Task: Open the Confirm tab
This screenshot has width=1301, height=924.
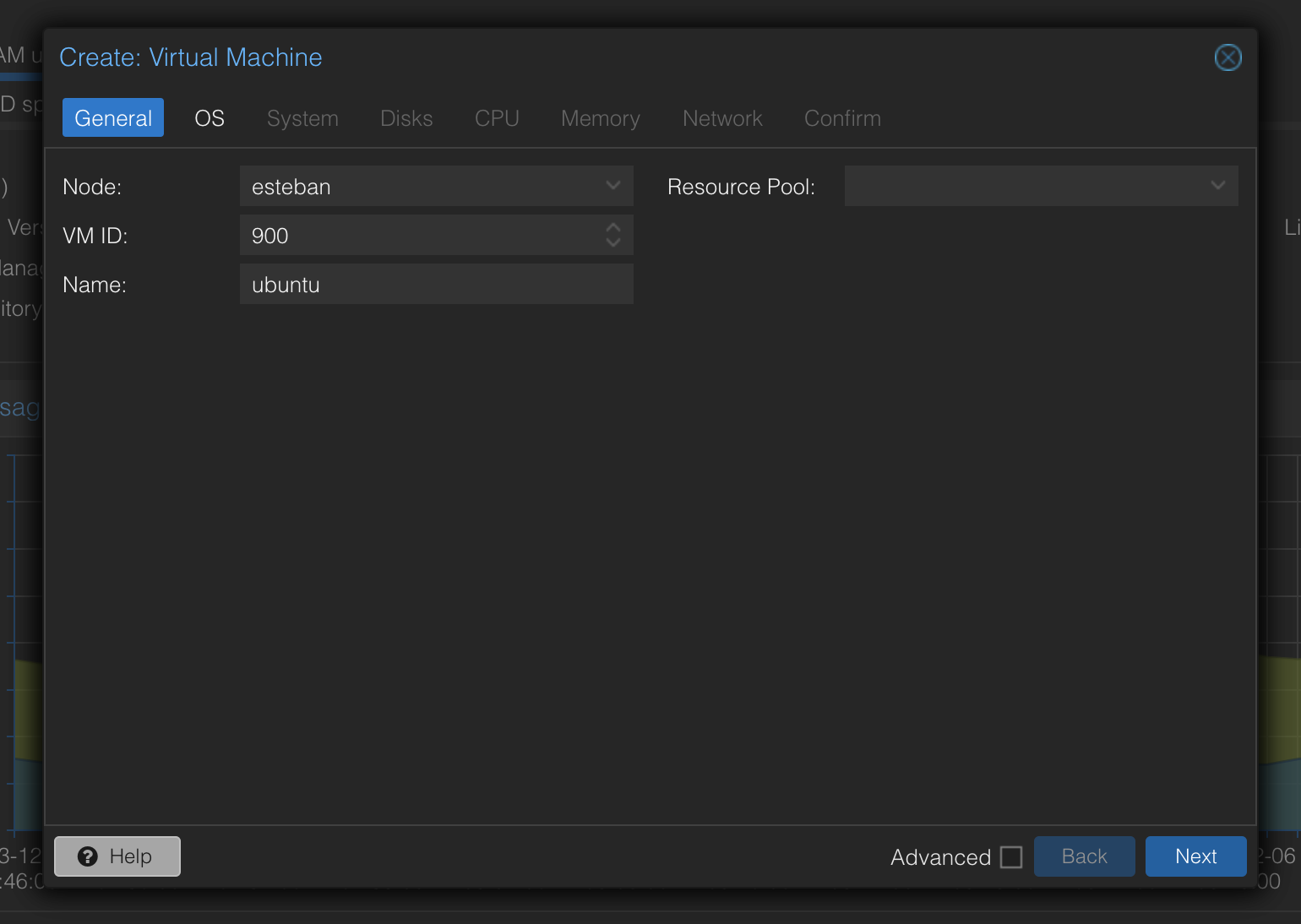Action: [x=842, y=118]
